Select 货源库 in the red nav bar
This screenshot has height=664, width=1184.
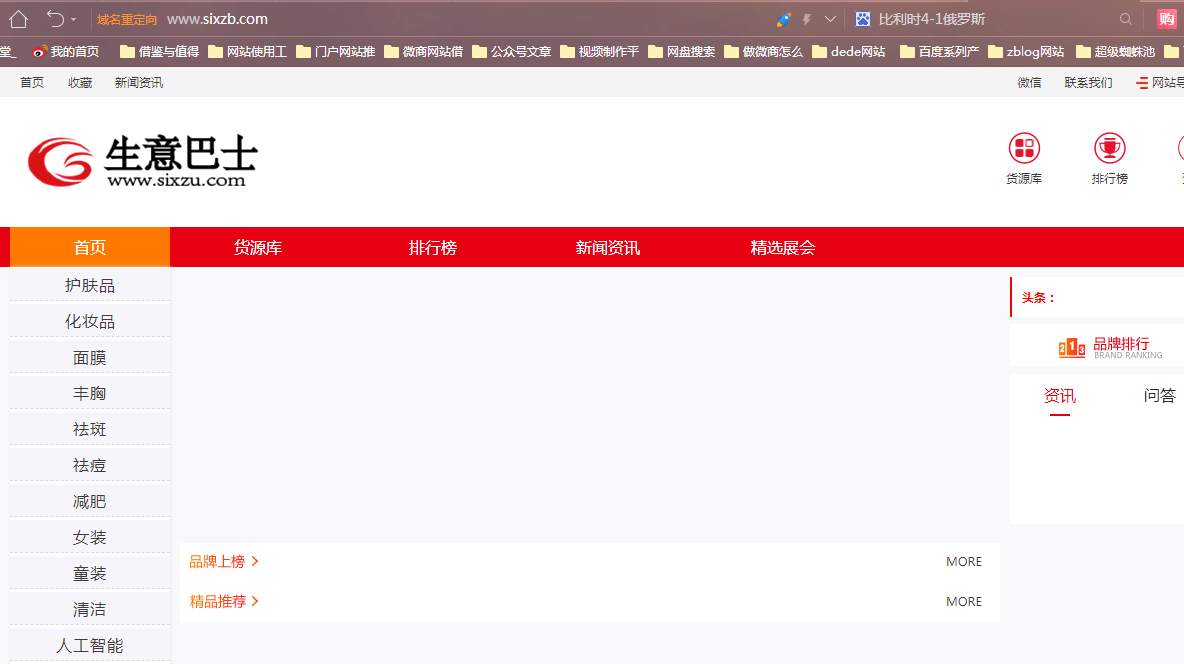(x=257, y=247)
